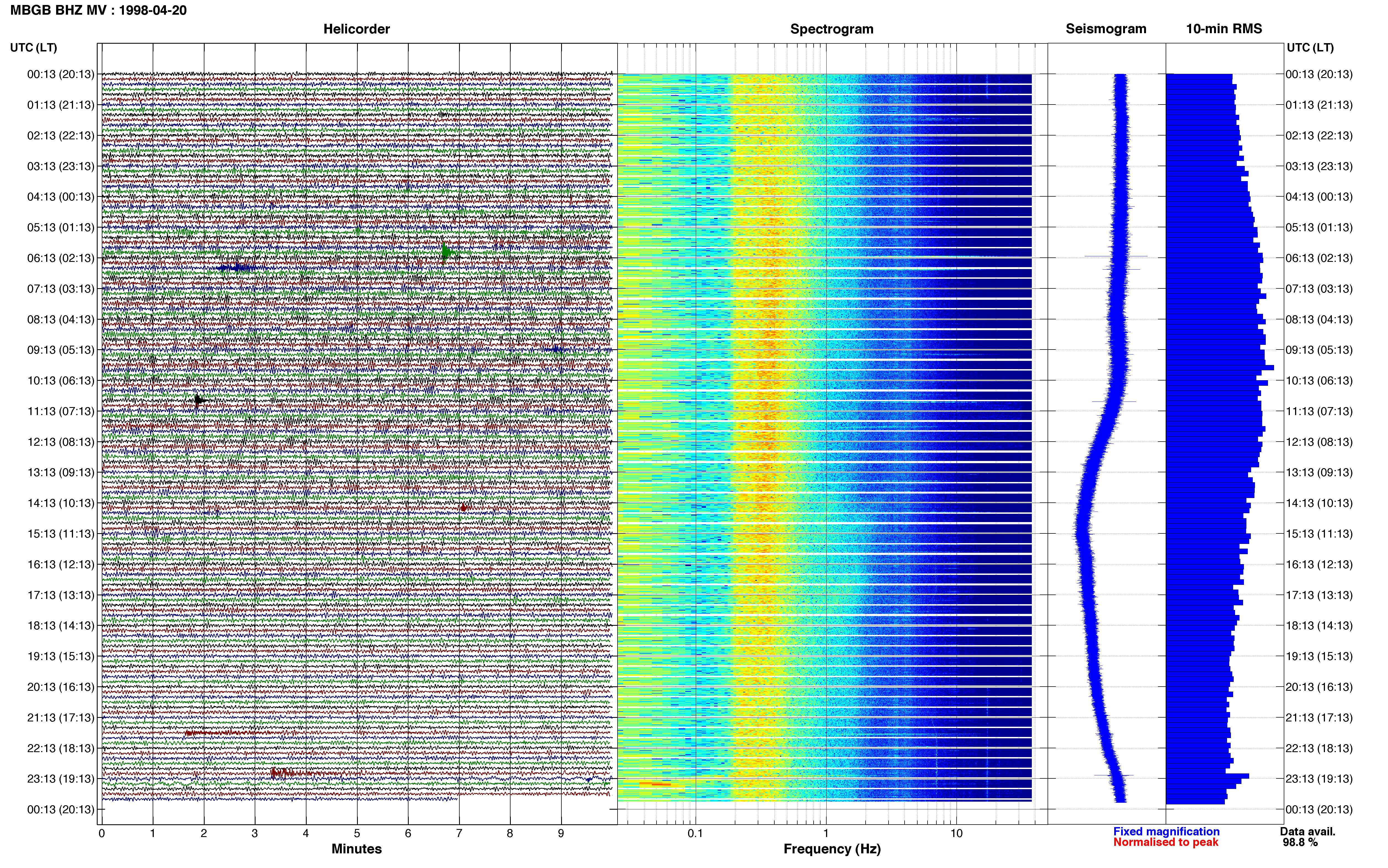Click left axis label '07:13 (03:13)'
The width and height of the screenshot is (1388, 868).
[x=61, y=289]
